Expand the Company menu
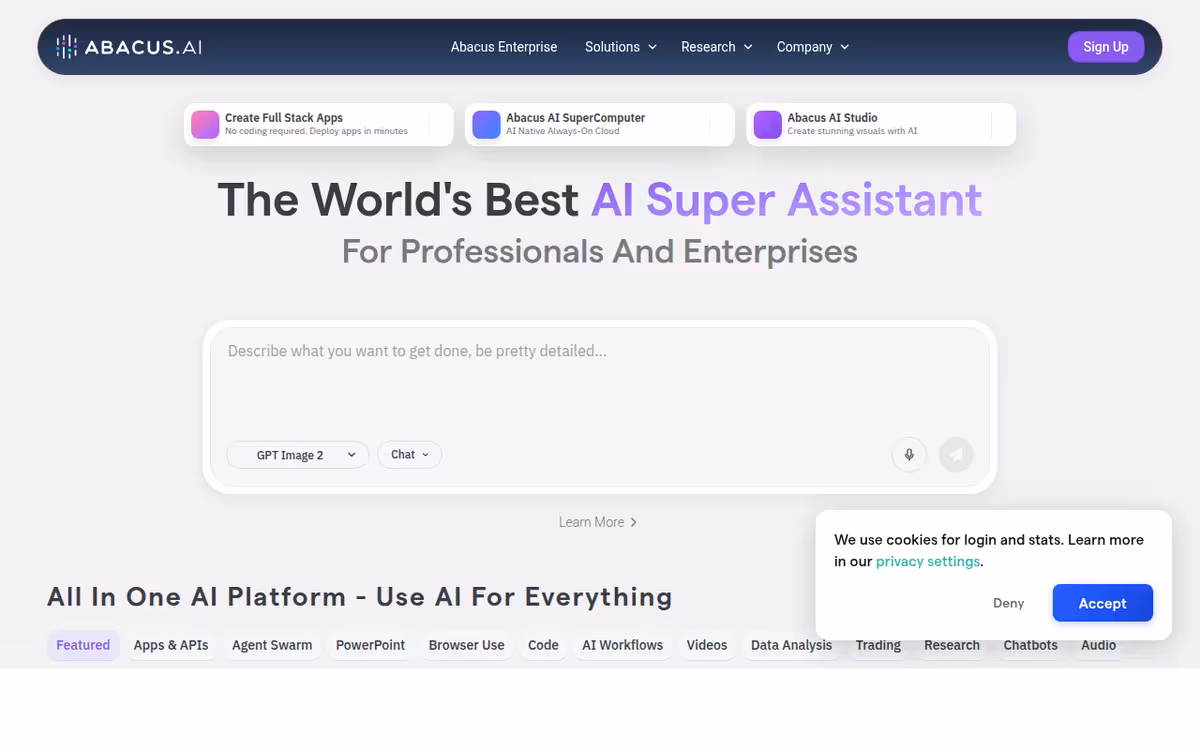This screenshot has width=1200, height=750. pos(813,47)
